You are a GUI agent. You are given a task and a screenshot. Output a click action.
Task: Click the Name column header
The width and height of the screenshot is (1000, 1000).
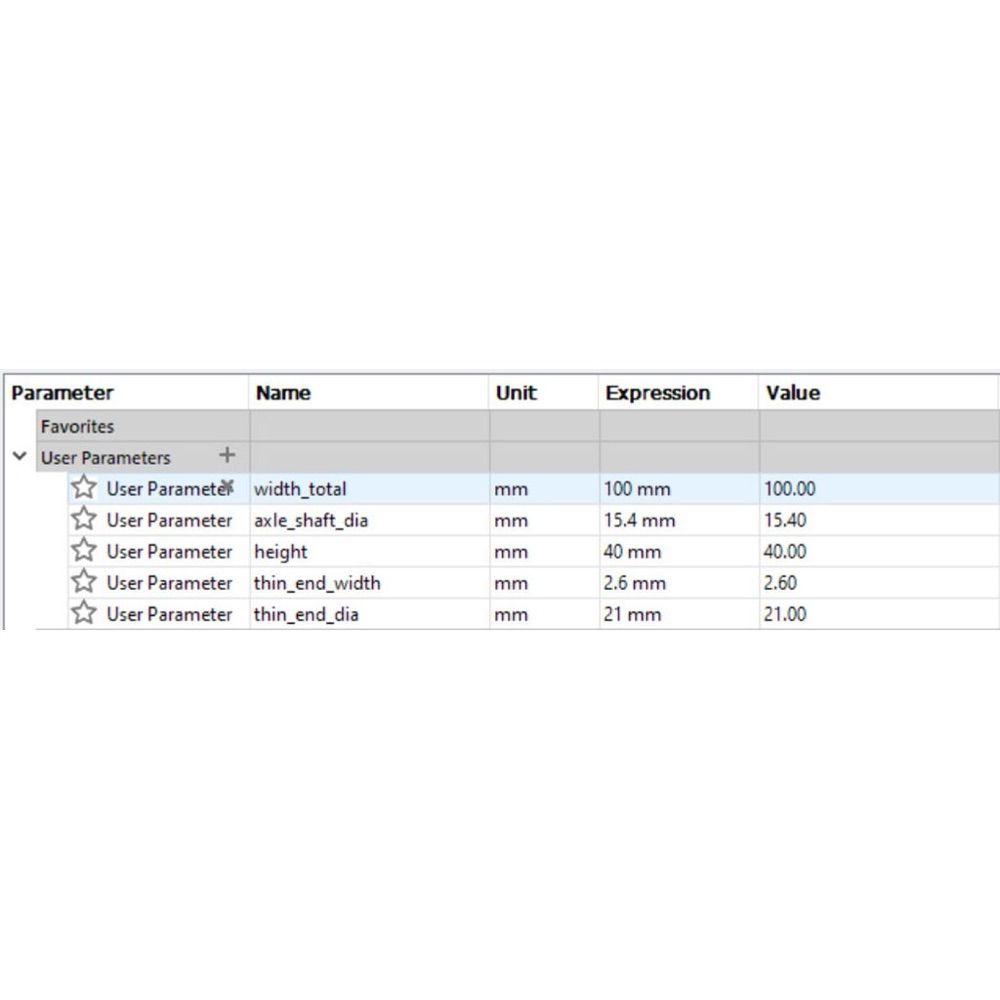pyautogui.click(x=369, y=393)
